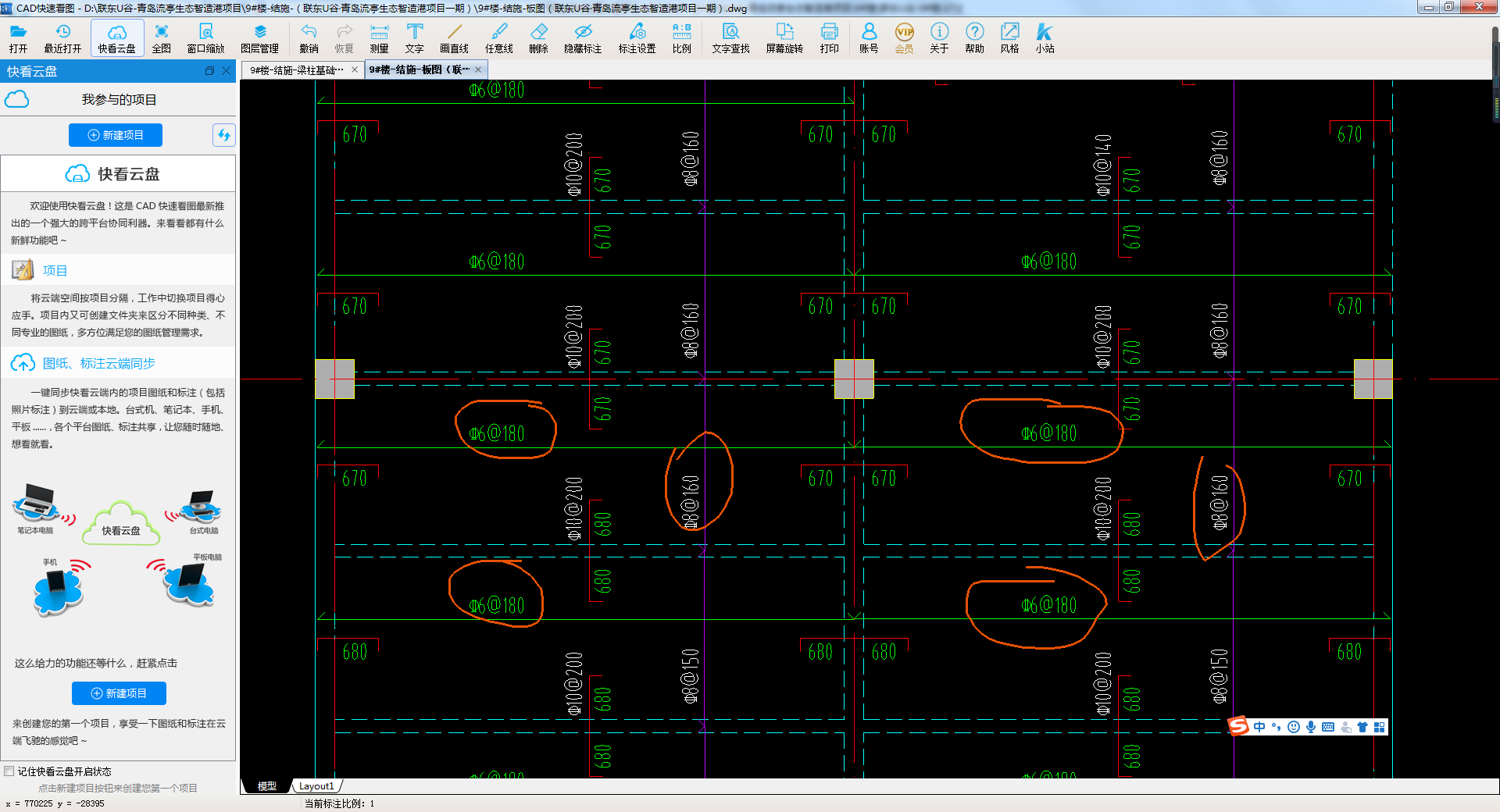This screenshot has width=1500, height=812.
Task: Click Sogou microphone voice input icon
Action: point(1311,727)
